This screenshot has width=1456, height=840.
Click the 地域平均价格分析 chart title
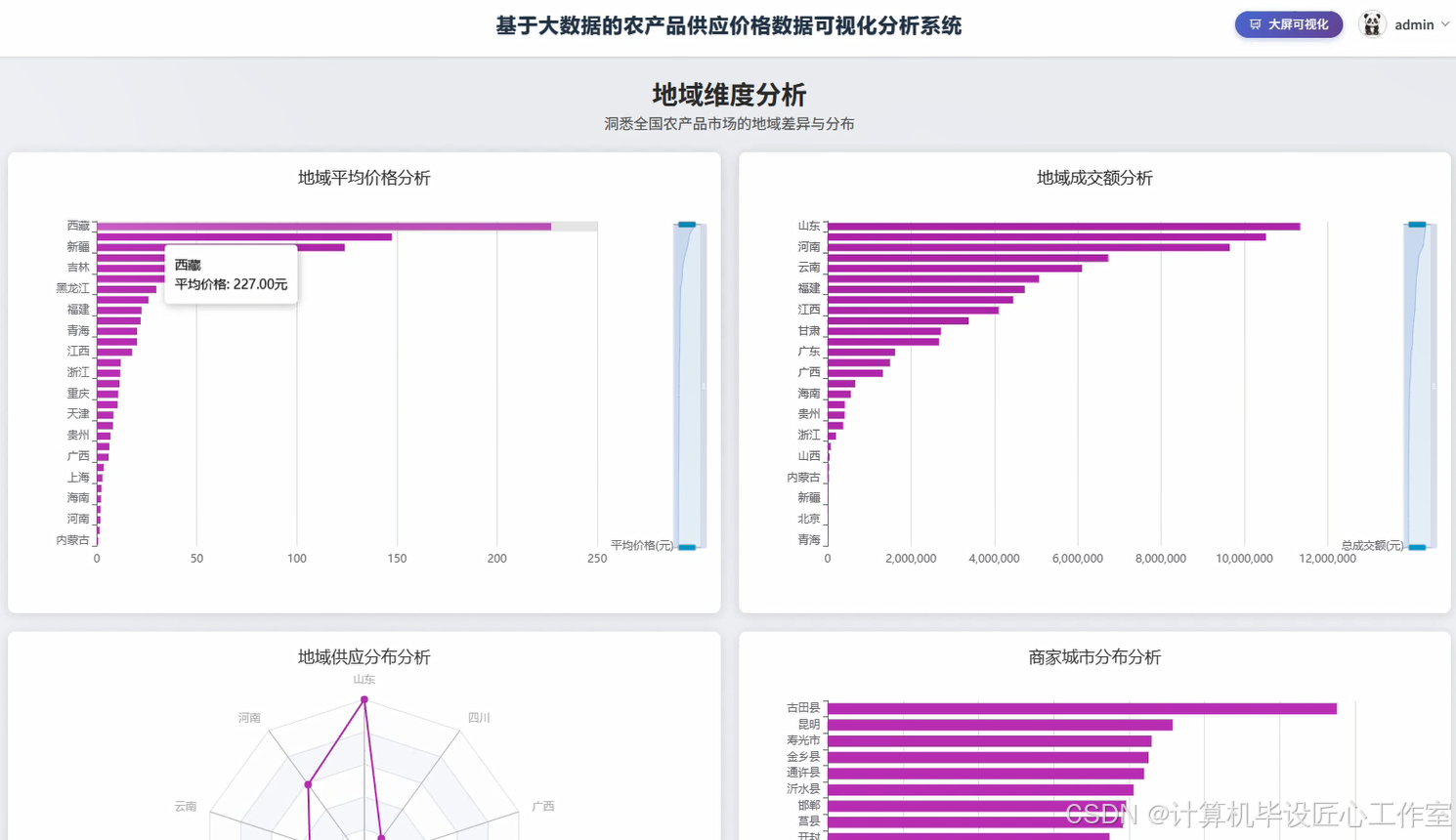364,178
